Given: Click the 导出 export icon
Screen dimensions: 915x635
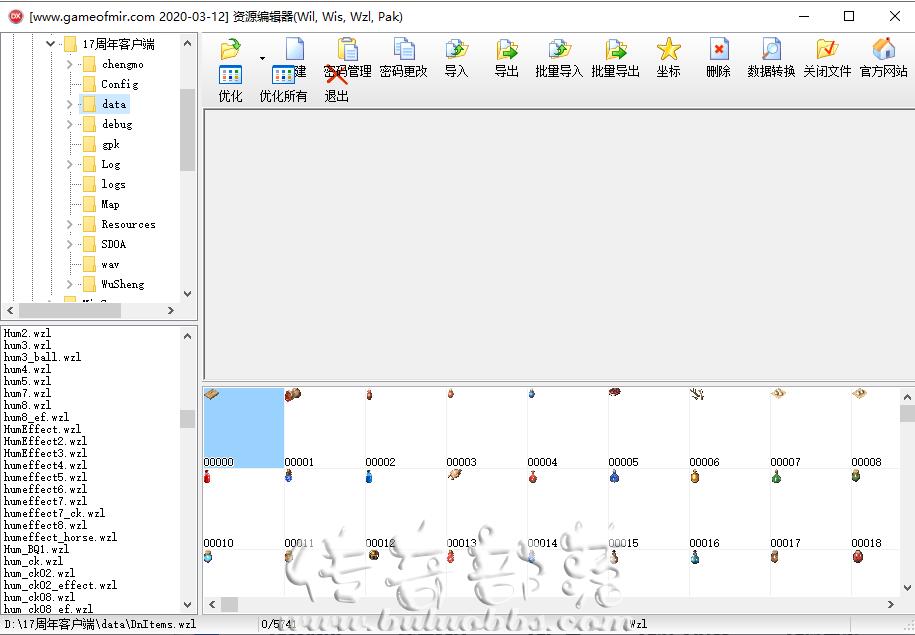Looking at the screenshot, I should pyautogui.click(x=507, y=49).
